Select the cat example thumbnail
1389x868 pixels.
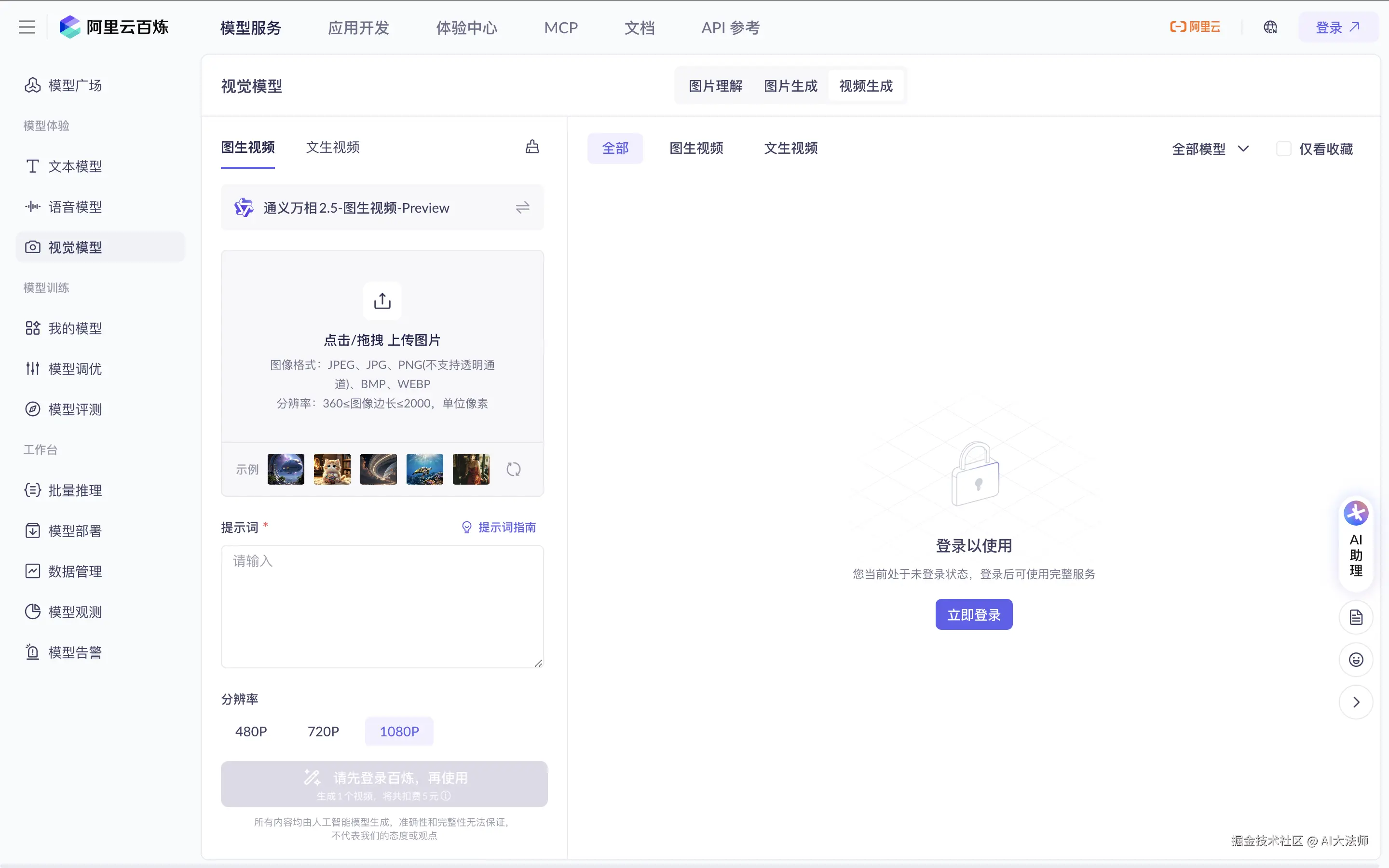click(x=332, y=469)
